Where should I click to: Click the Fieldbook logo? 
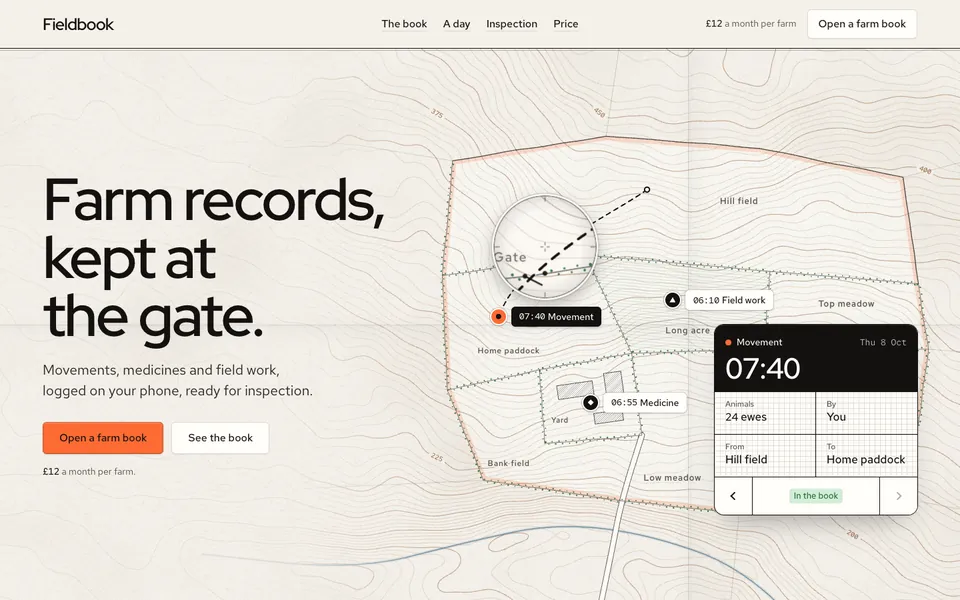pyautogui.click(x=78, y=24)
